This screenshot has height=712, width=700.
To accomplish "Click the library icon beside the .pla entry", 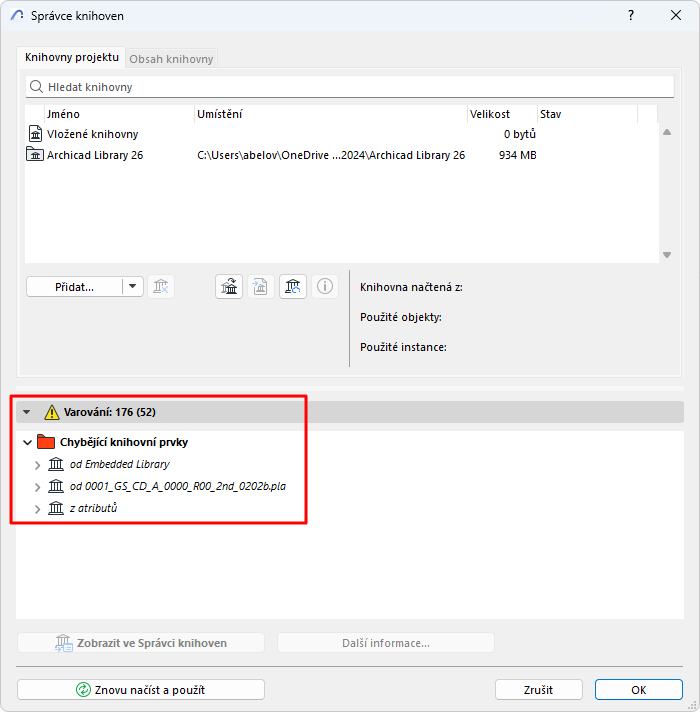I will pyautogui.click(x=56, y=486).
